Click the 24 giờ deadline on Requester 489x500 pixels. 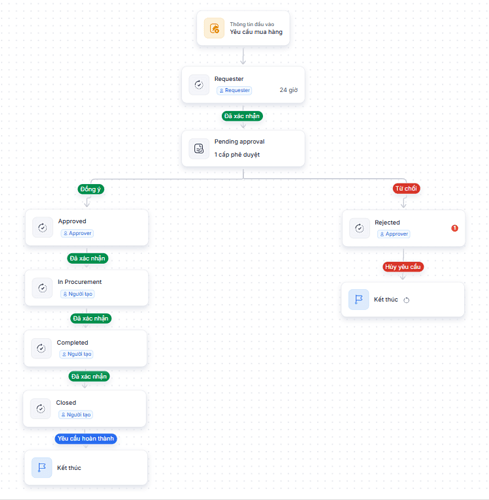289,90
